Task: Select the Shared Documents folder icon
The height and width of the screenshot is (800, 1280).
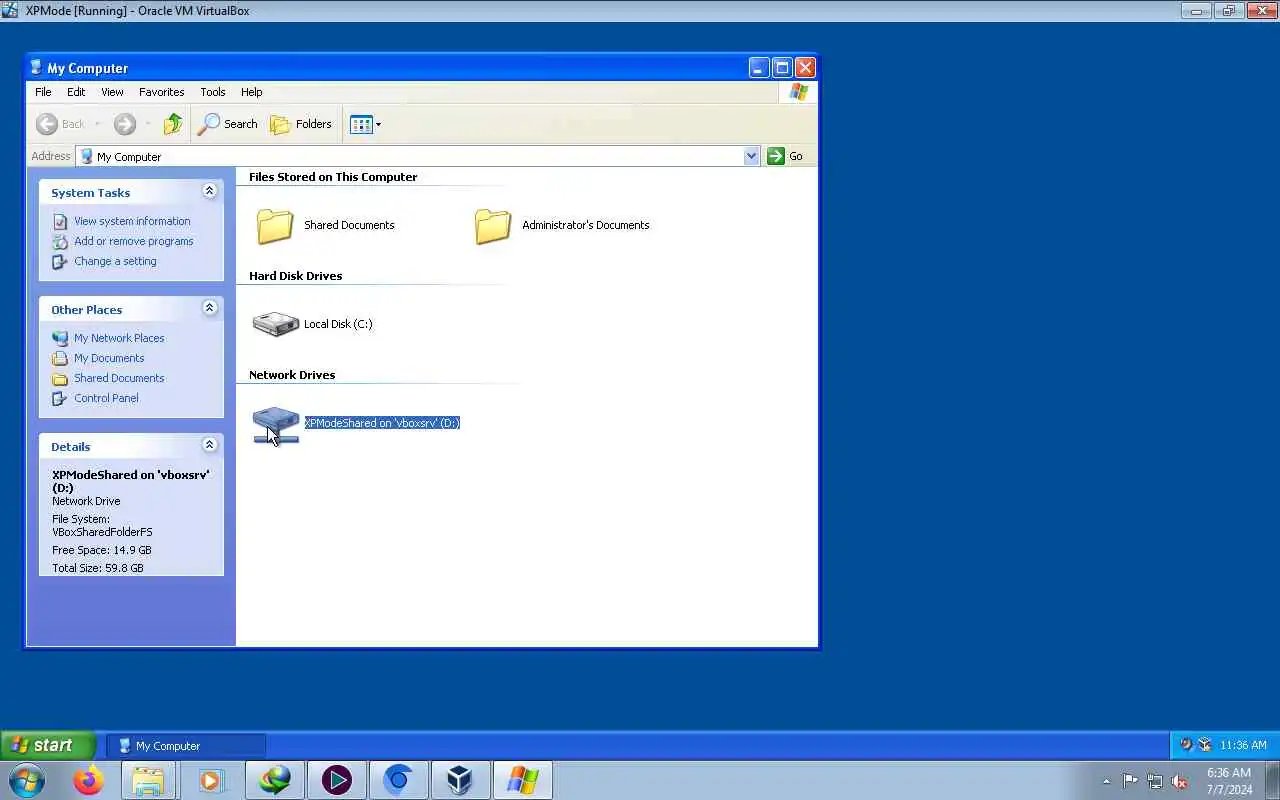Action: click(275, 226)
